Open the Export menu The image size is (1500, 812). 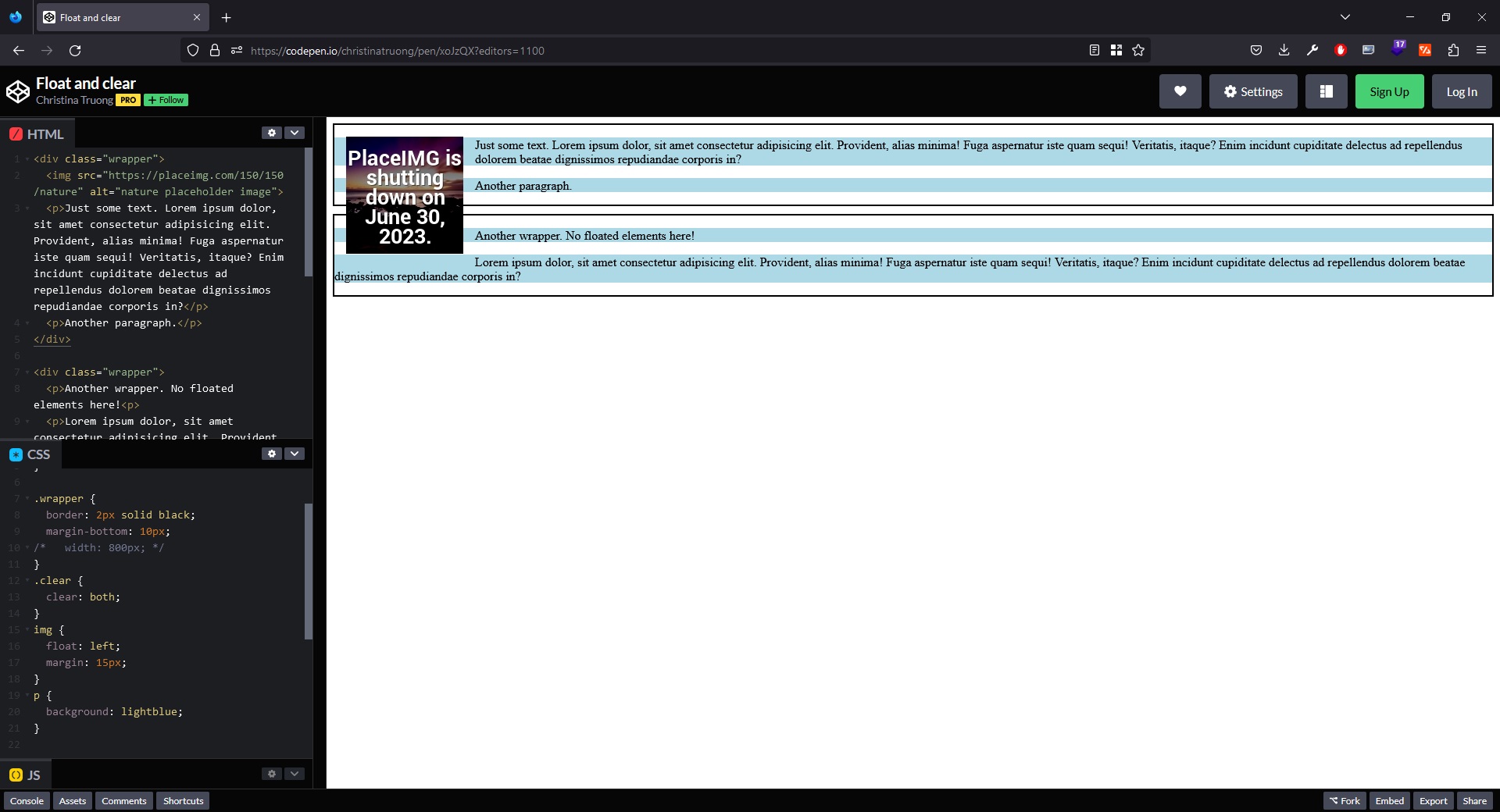point(1433,801)
